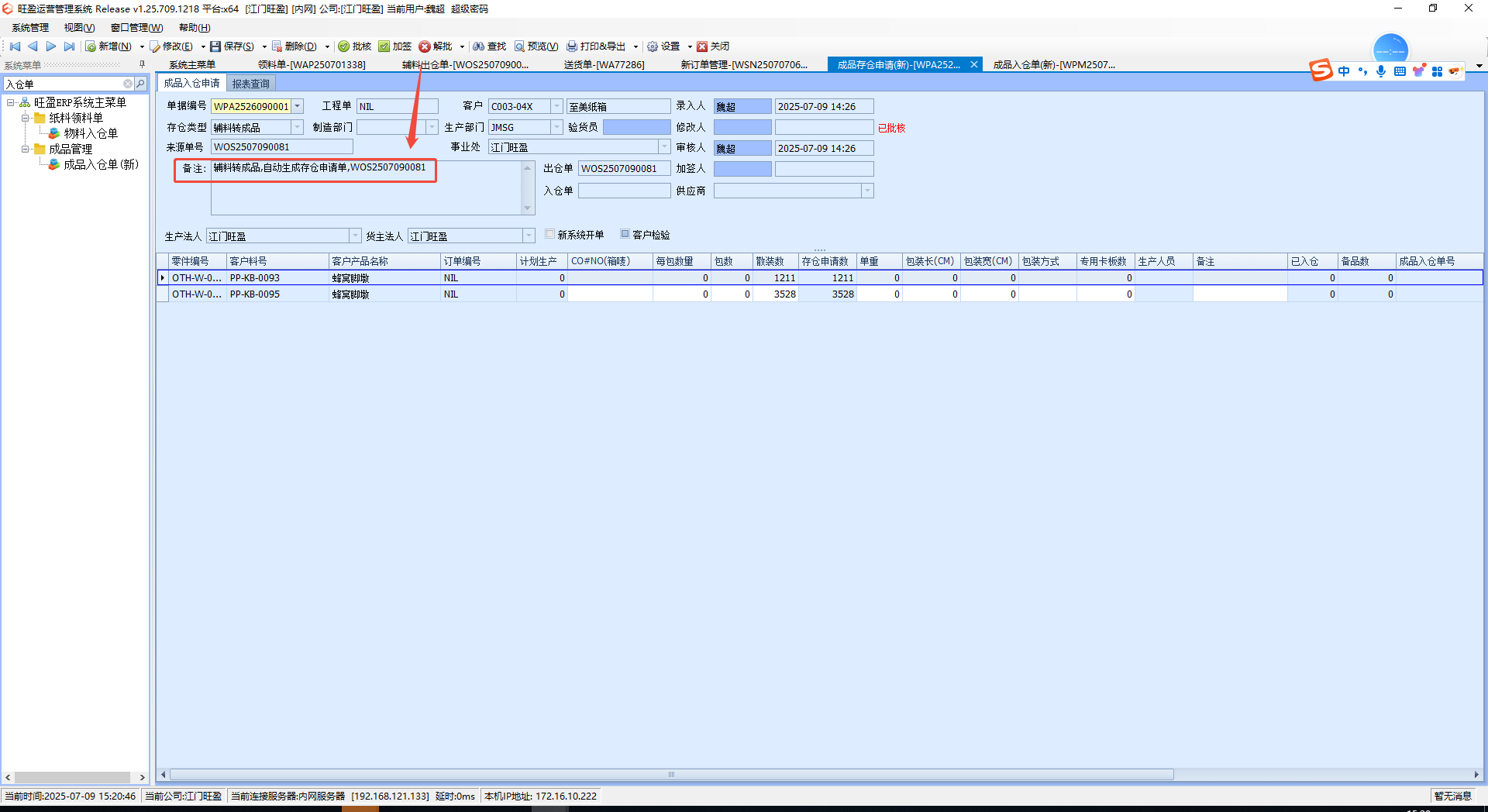Click the 入仓单 input field
This screenshot has height=812, width=1488.
point(625,191)
